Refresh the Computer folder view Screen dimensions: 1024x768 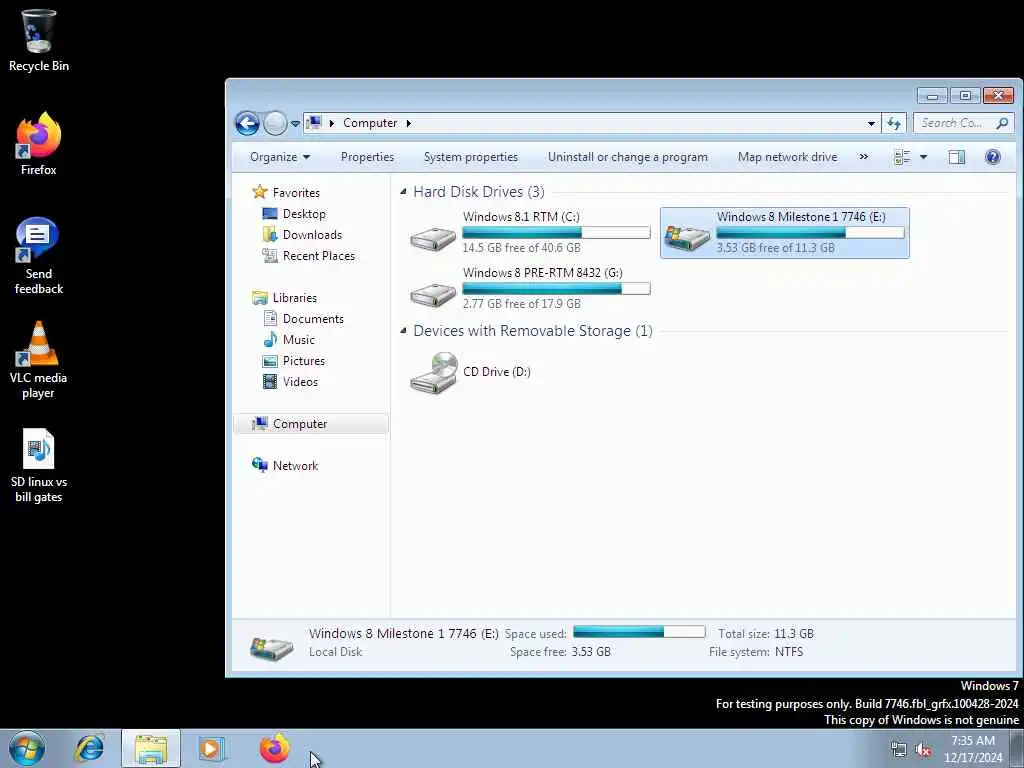[x=894, y=123]
